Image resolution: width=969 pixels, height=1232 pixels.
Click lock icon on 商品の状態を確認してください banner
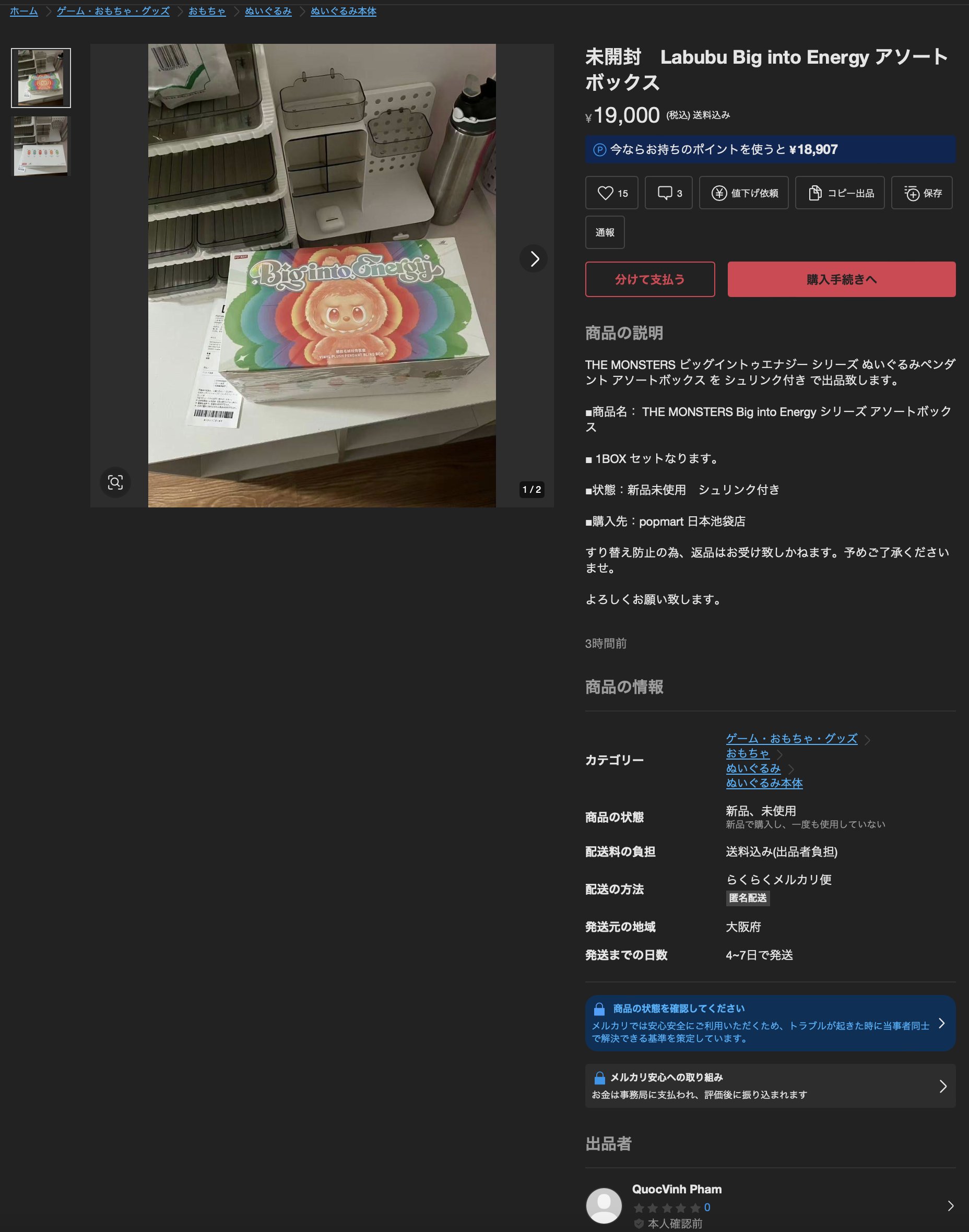pos(598,1009)
